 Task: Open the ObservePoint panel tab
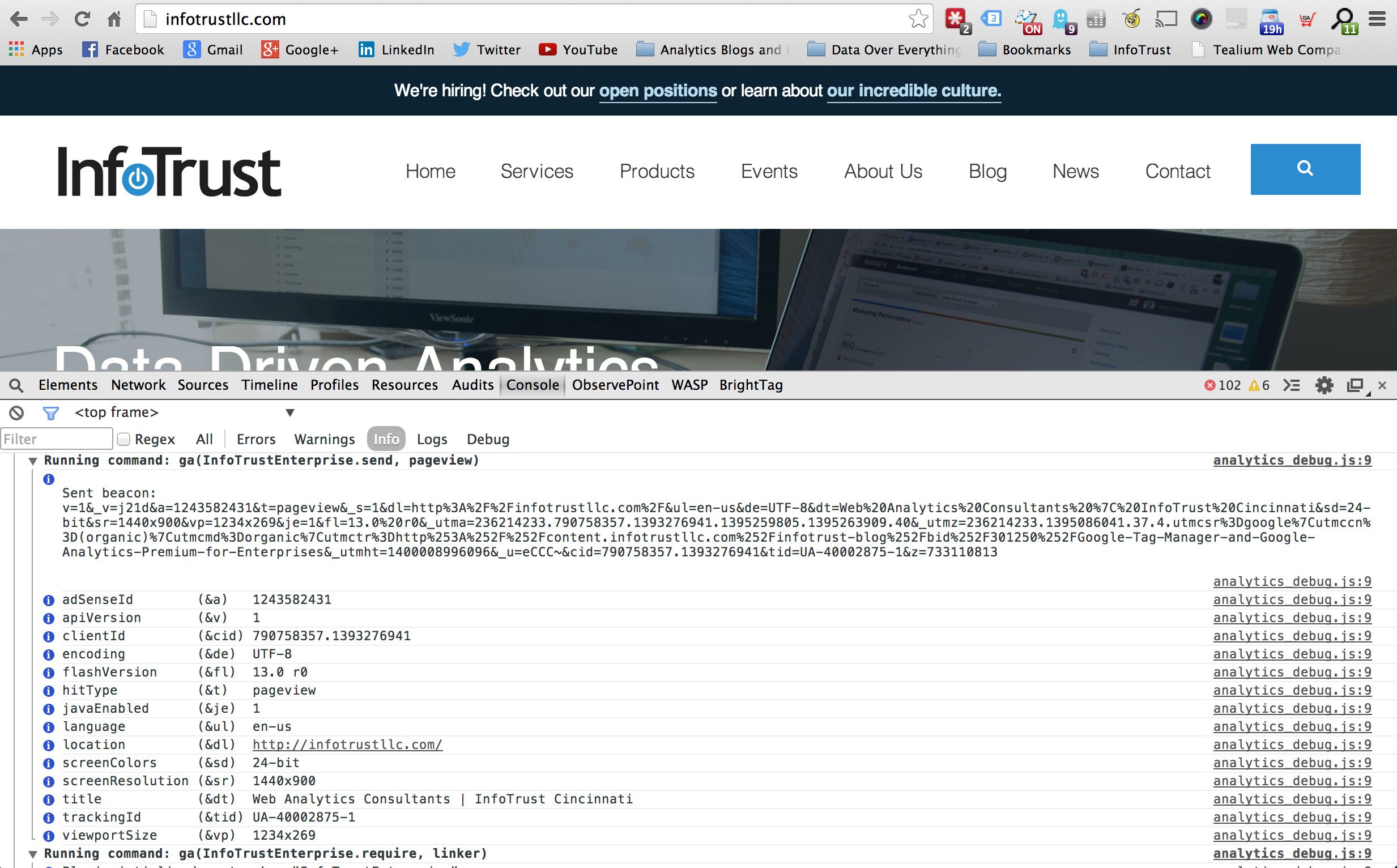615,385
